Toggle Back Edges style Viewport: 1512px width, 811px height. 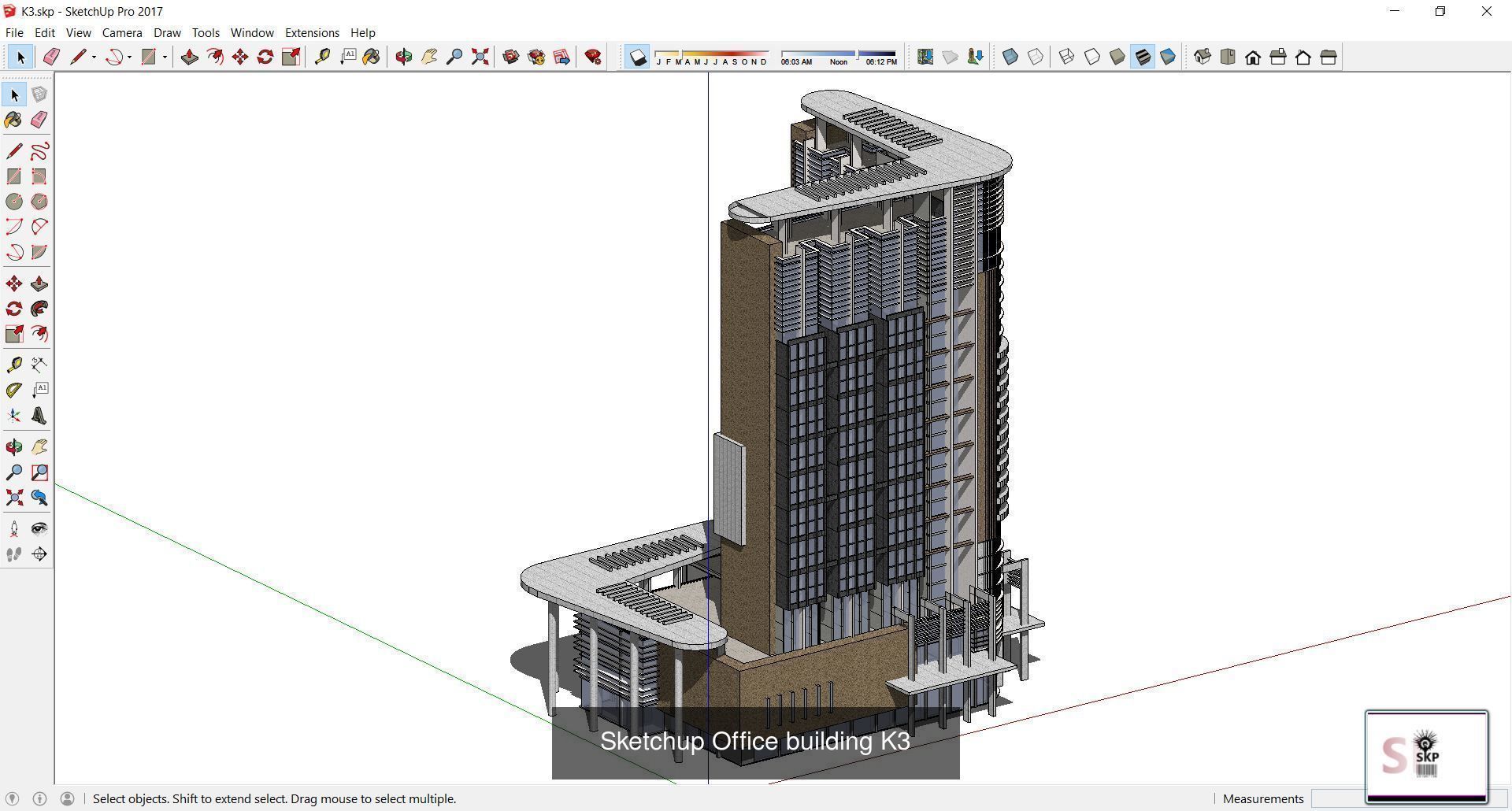[1036, 57]
